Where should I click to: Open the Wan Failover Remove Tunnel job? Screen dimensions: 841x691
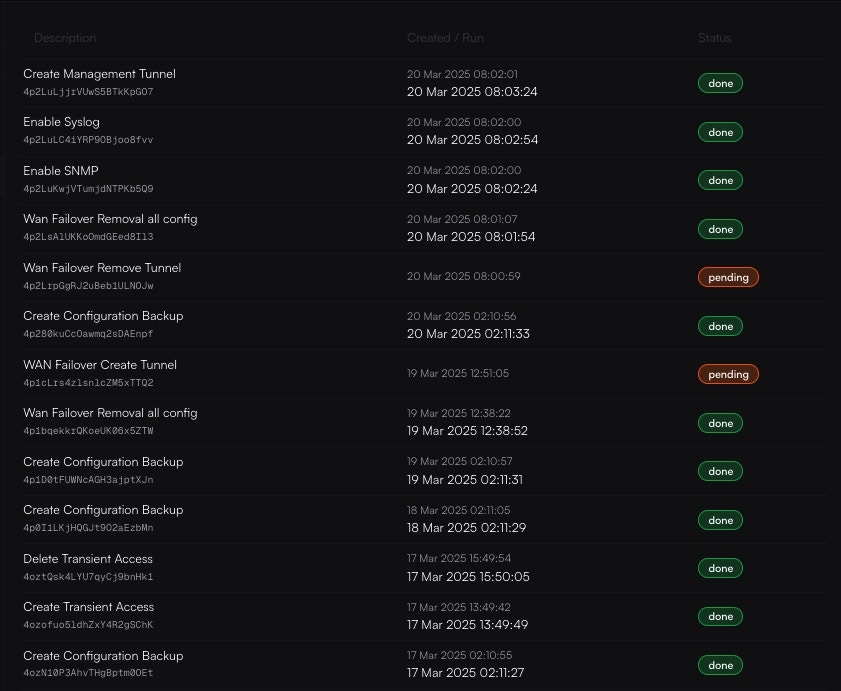coord(102,268)
